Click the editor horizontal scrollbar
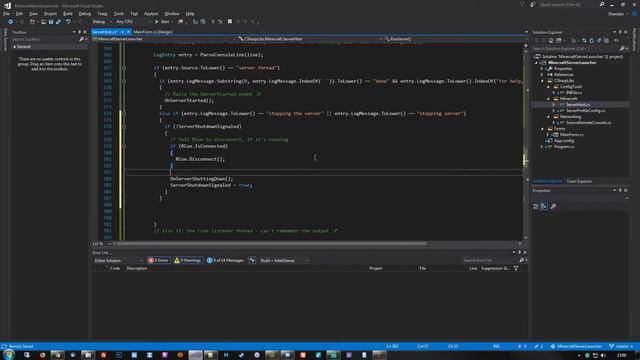 271,244
